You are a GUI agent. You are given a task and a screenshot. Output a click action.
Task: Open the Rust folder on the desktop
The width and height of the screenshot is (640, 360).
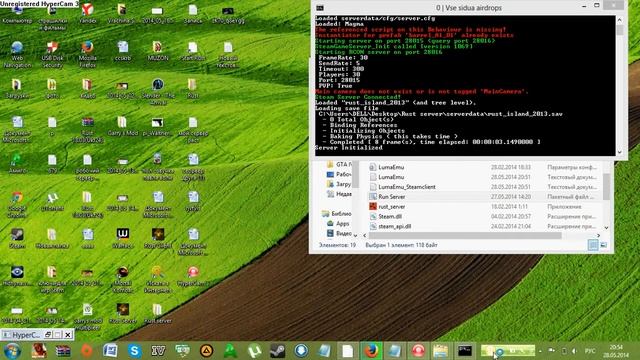(193, 89)
